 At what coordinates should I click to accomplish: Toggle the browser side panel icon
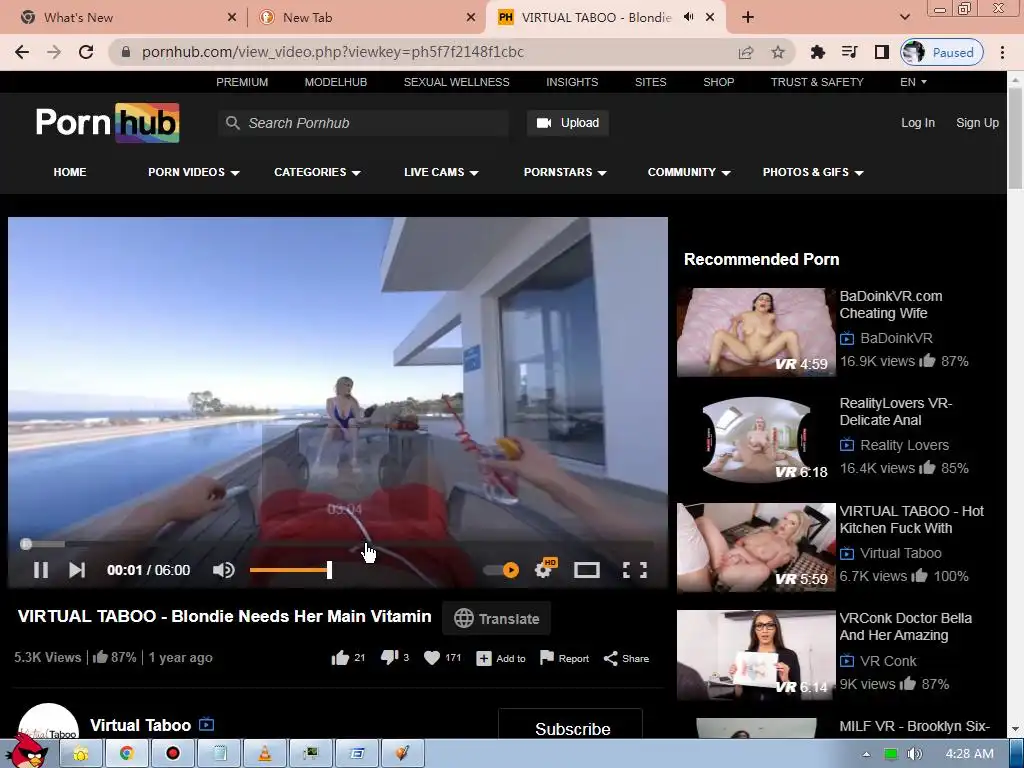[x=881, y=52]
